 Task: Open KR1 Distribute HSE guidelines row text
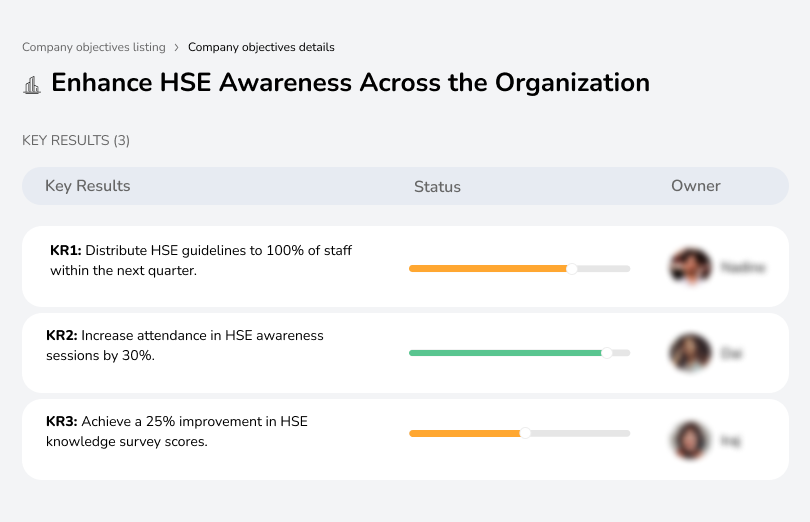pos(201,260)
